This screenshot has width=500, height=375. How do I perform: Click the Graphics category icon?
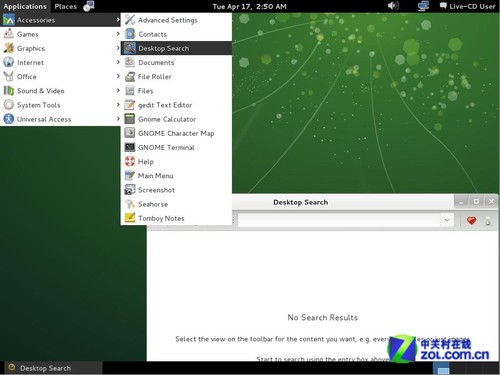point(9,48)
